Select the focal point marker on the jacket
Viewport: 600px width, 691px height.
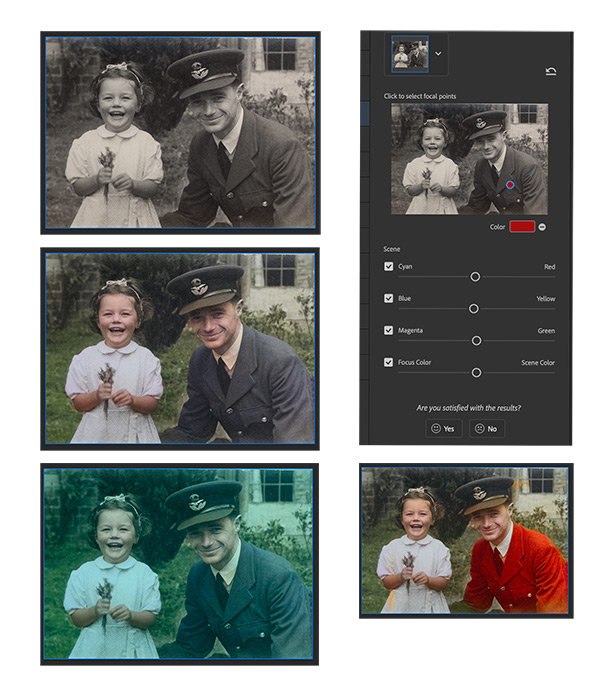click(510, 185)
